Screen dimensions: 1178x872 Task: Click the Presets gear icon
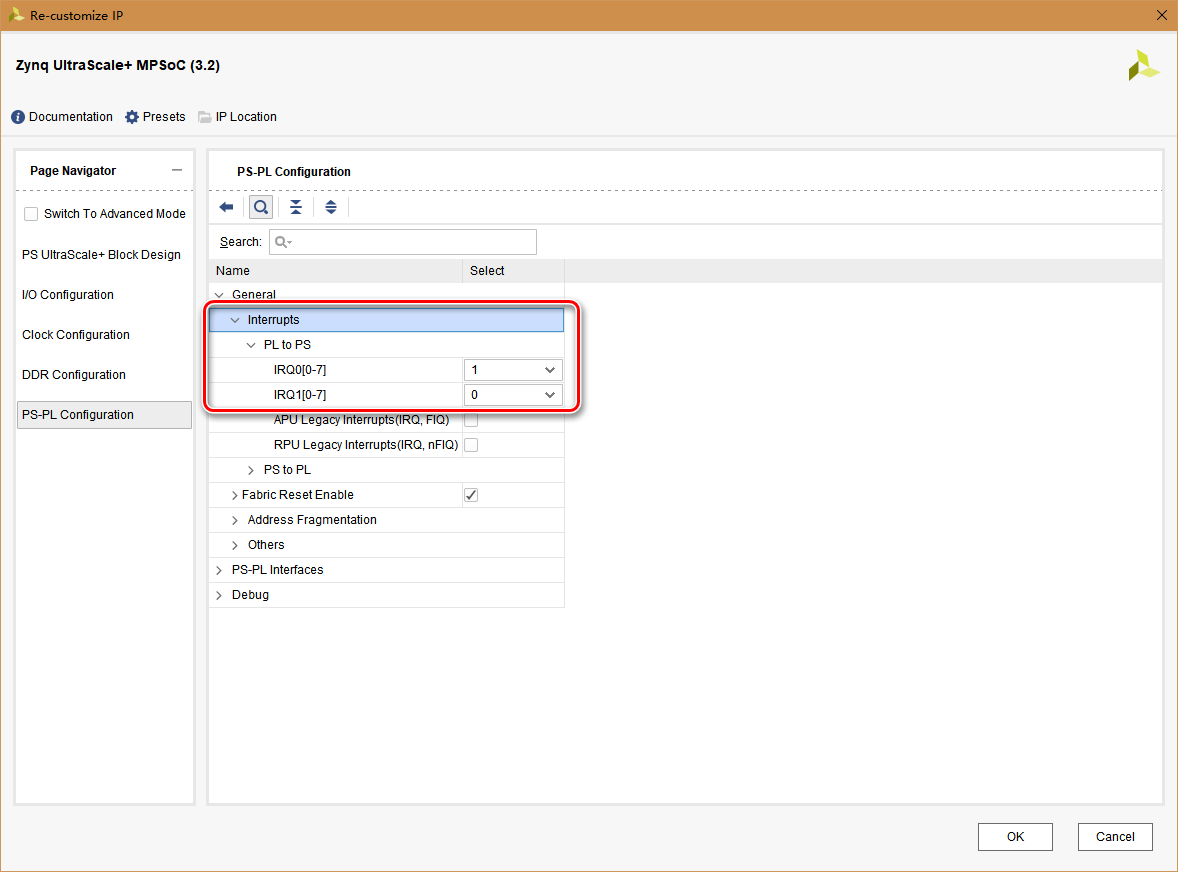point(131,117)
